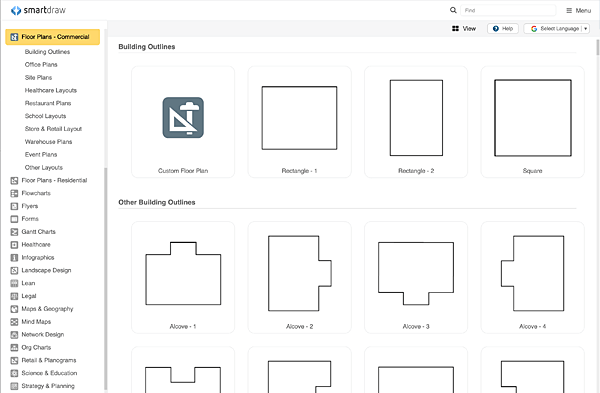600x393 pixels.
Task: Click the Healthcare category icon
Action: [14, 245]
